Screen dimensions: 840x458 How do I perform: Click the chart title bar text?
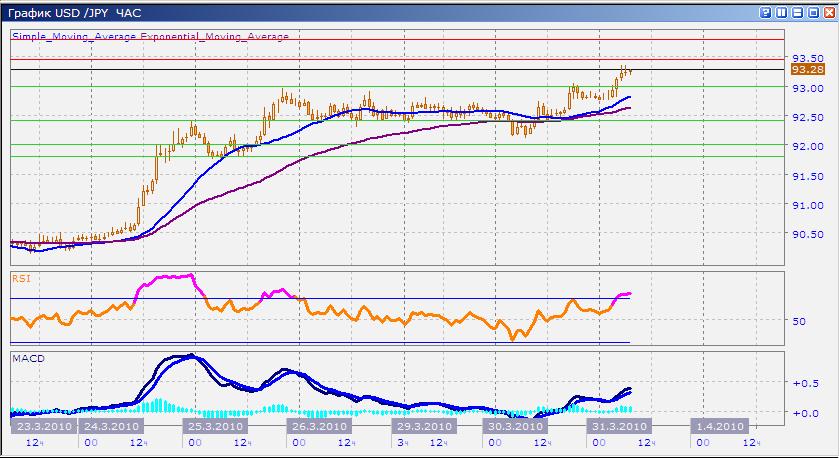[x=75, y=13]
